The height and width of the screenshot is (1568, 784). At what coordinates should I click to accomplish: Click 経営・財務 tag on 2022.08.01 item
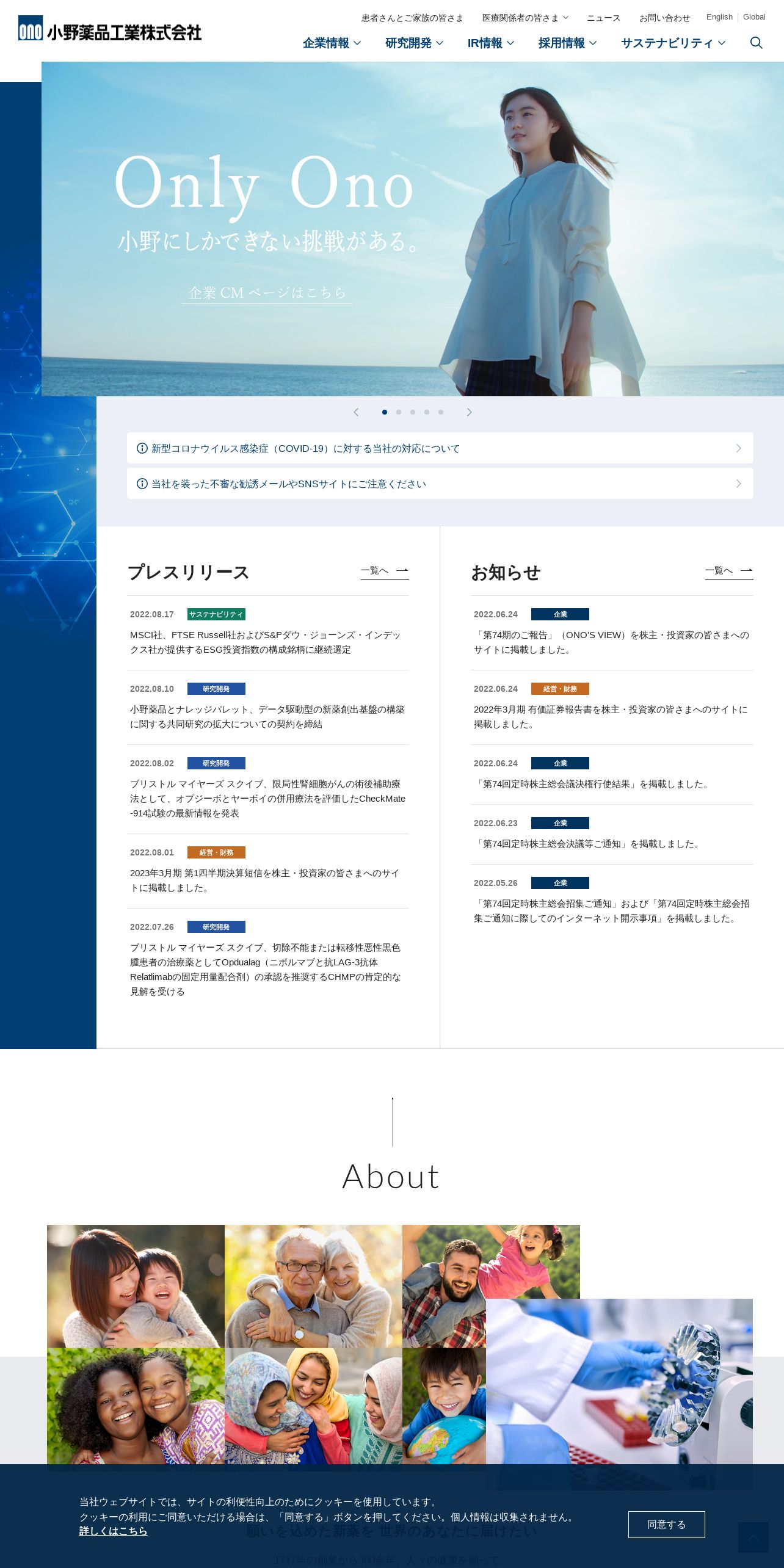(x=216, y=852)
